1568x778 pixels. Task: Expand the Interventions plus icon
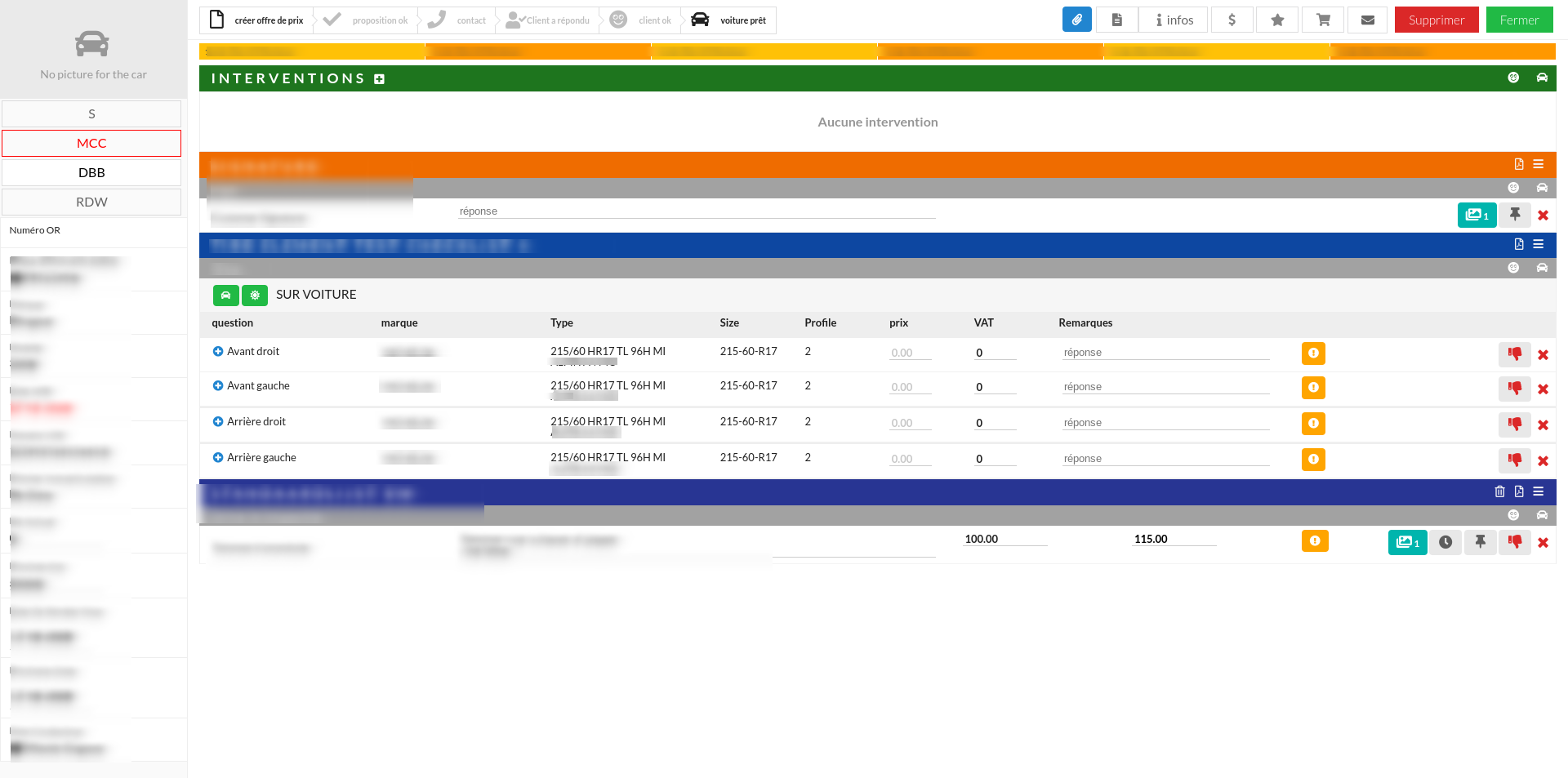point(379,79)
